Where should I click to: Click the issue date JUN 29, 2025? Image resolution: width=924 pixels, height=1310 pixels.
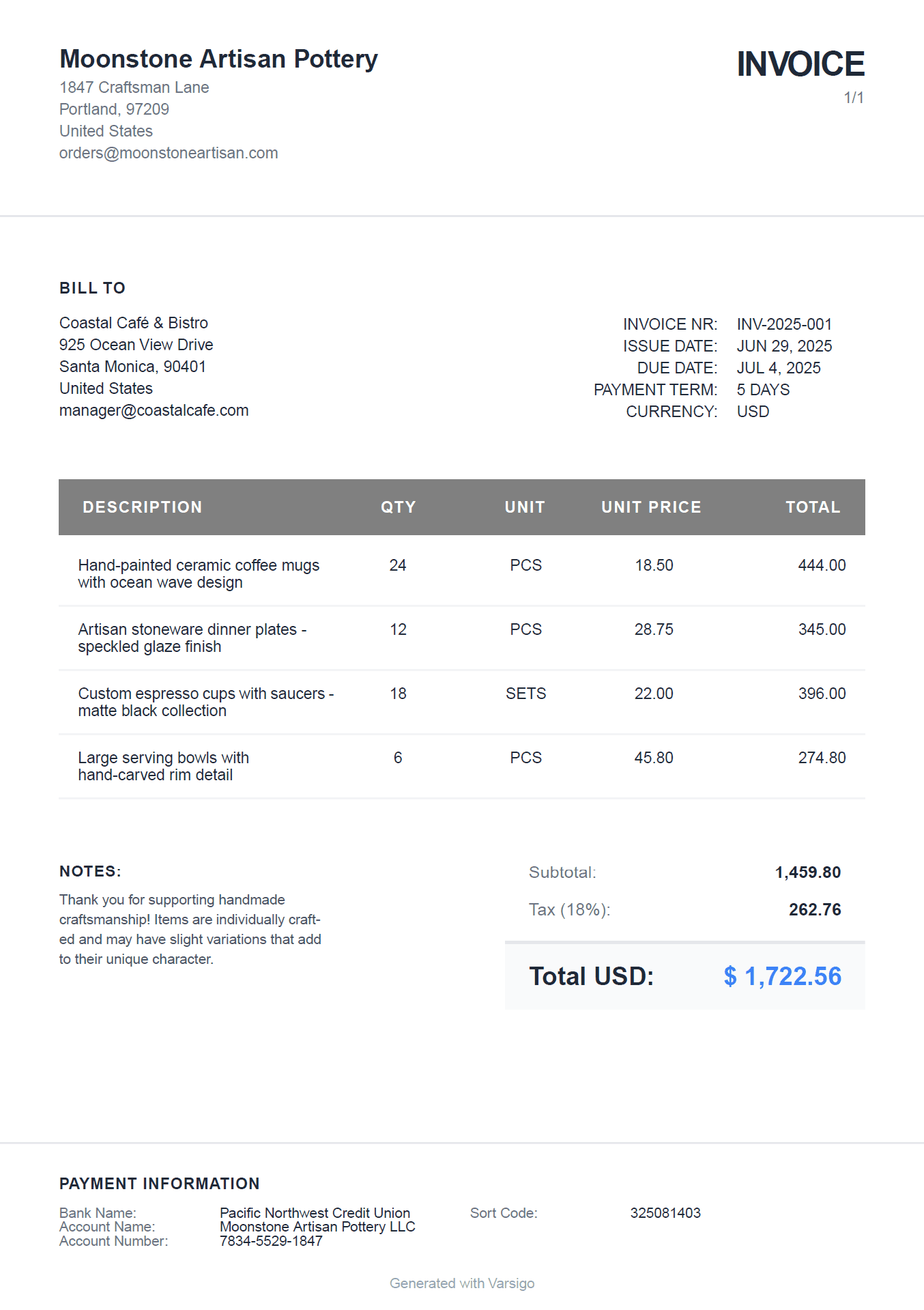(784, 346)
